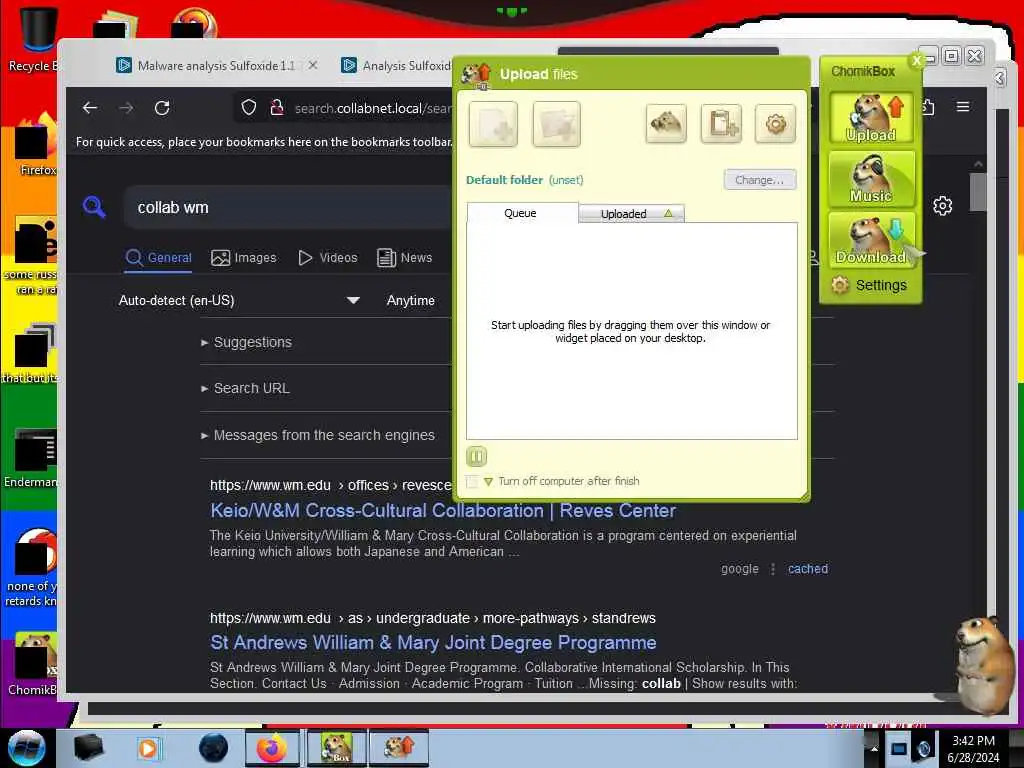Image resolution: width=1024 pixels, height=768 pixels.
Task: Select the News search category
Action: tap(405, 258)
